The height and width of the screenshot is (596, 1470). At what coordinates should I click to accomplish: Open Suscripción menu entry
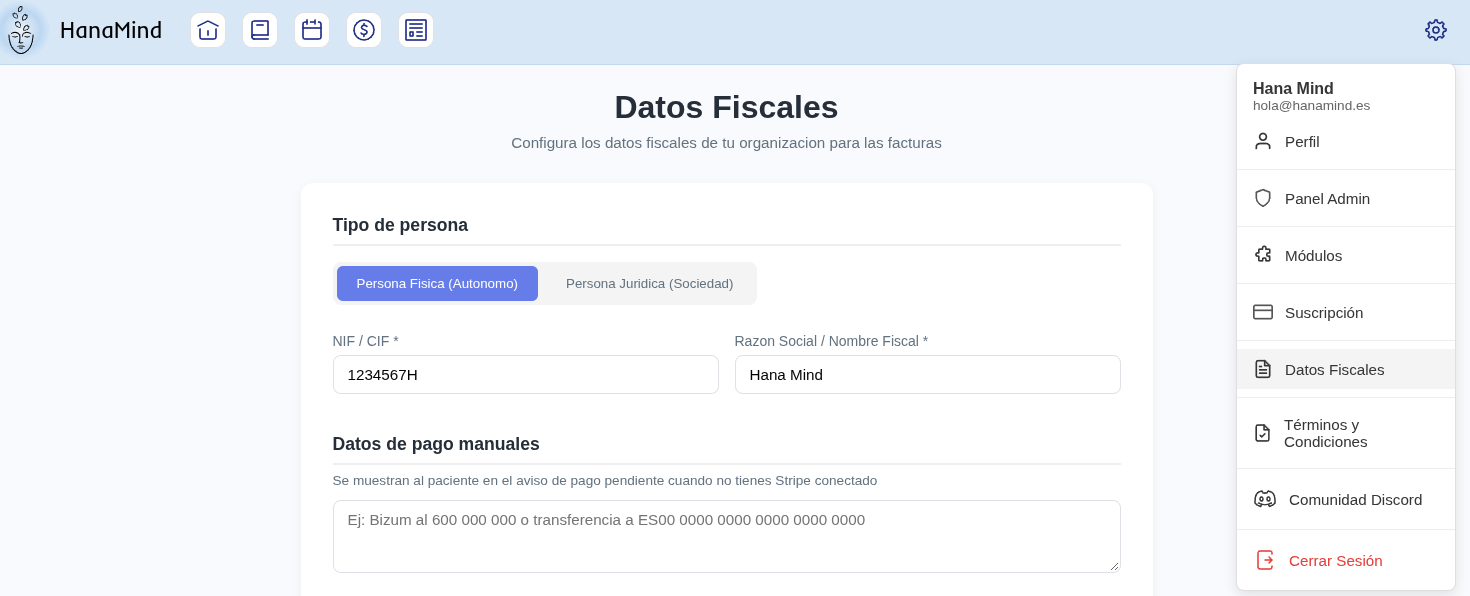click(1346, 312)
